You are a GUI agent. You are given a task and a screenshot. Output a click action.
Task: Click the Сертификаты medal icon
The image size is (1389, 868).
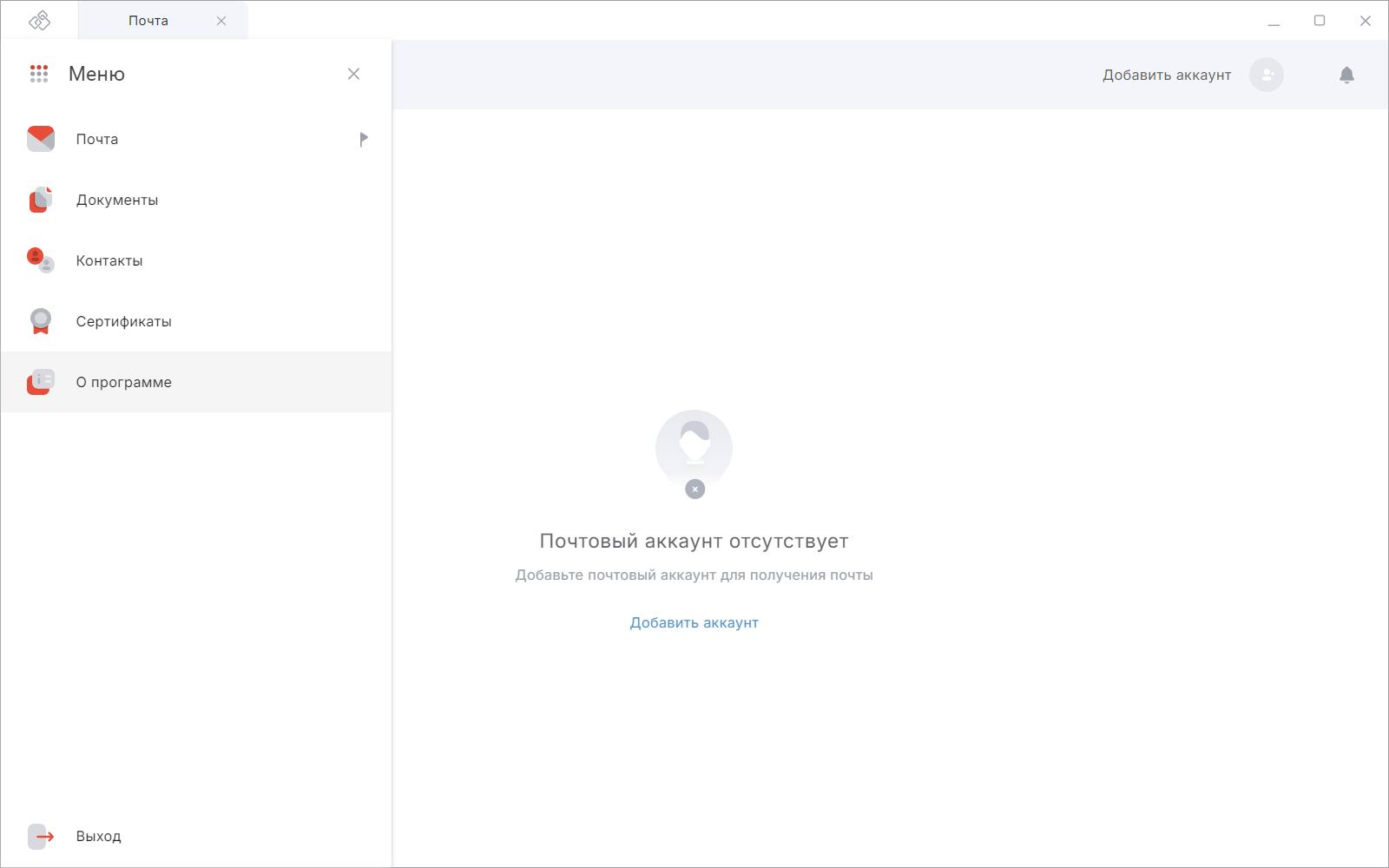tap(41, 321)
